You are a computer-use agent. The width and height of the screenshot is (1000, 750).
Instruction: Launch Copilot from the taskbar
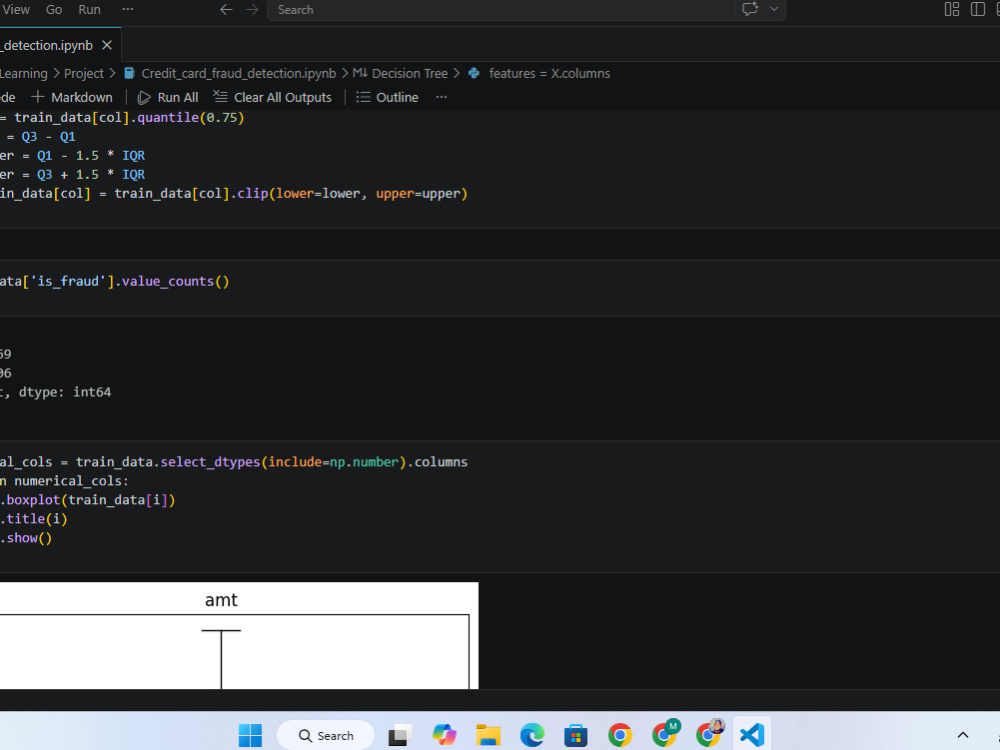(x=444, y=735)
